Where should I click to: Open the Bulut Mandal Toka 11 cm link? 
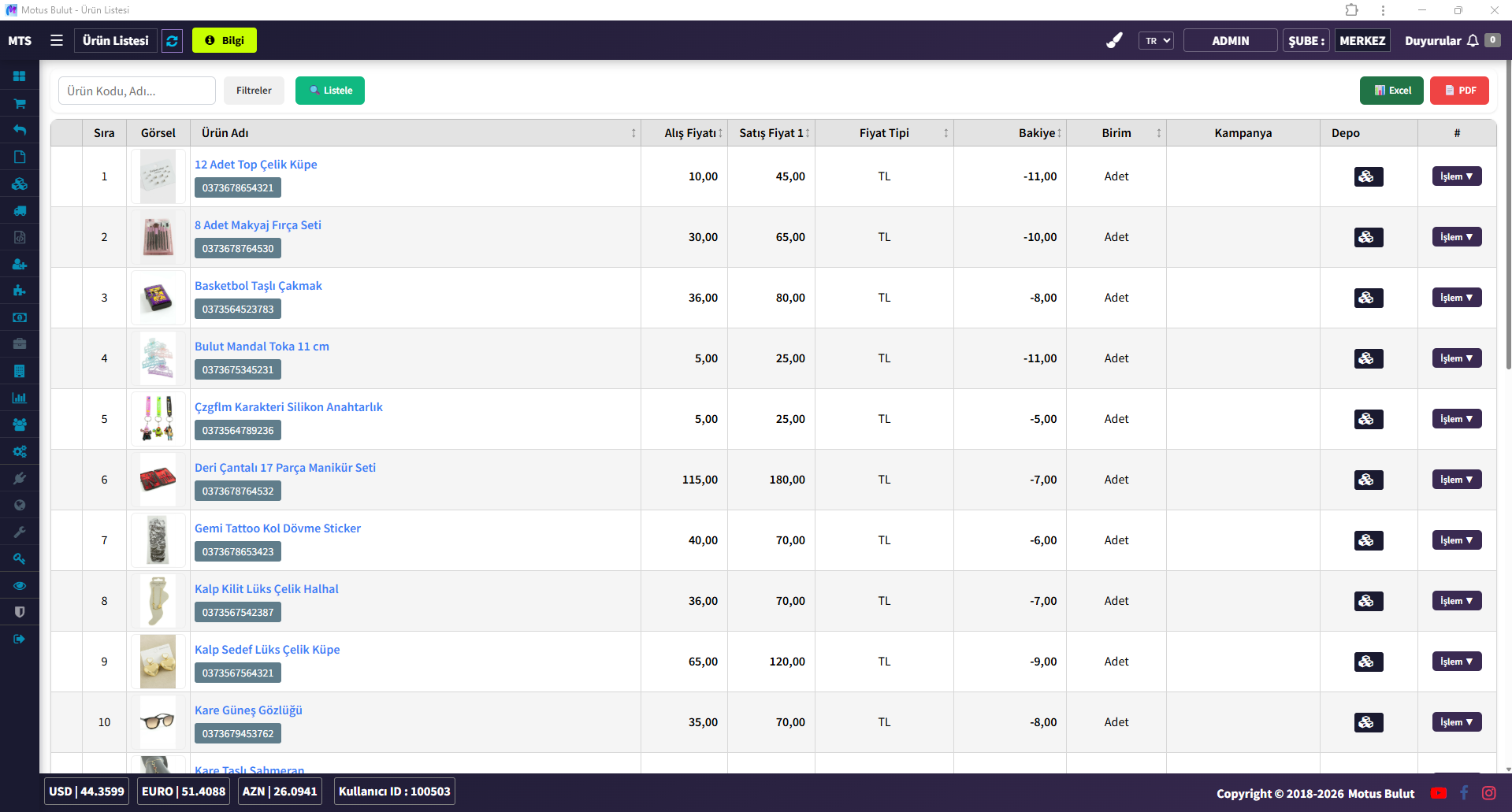pyautogui.click(x=262, y=347)
